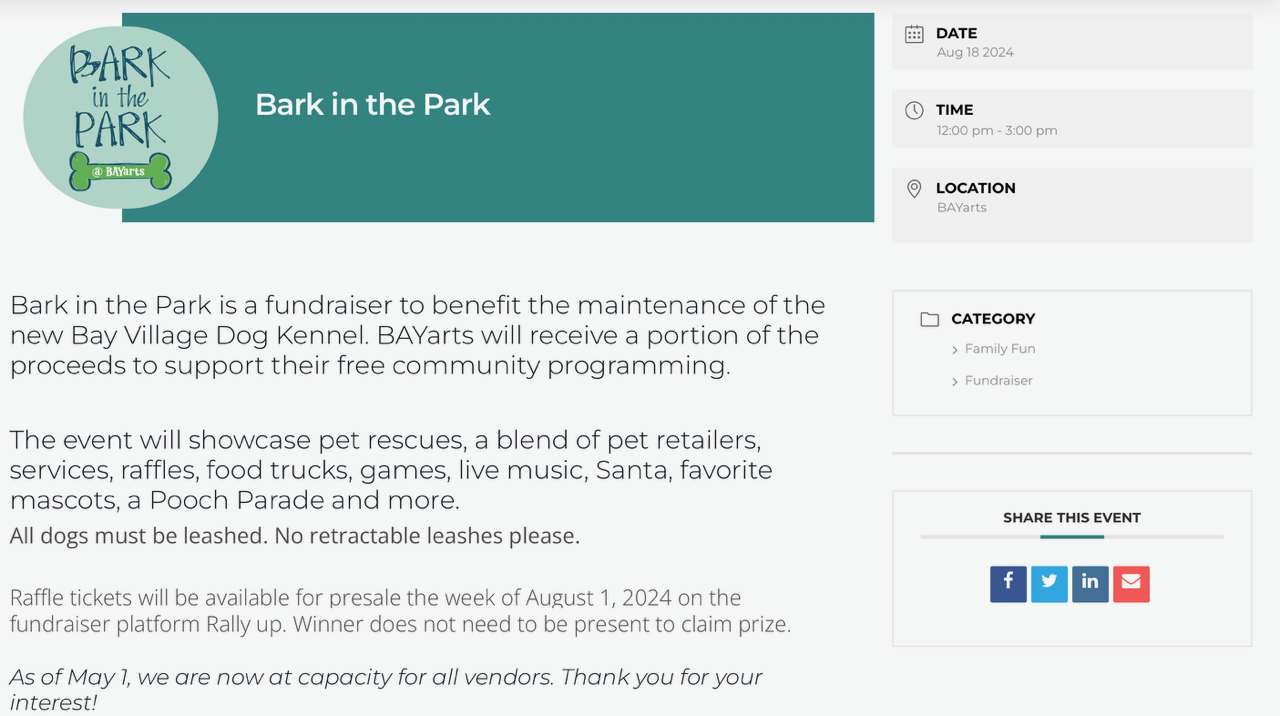Click the folder icon beside CATEGORY

pyautogui.click(x=930, y=320)
